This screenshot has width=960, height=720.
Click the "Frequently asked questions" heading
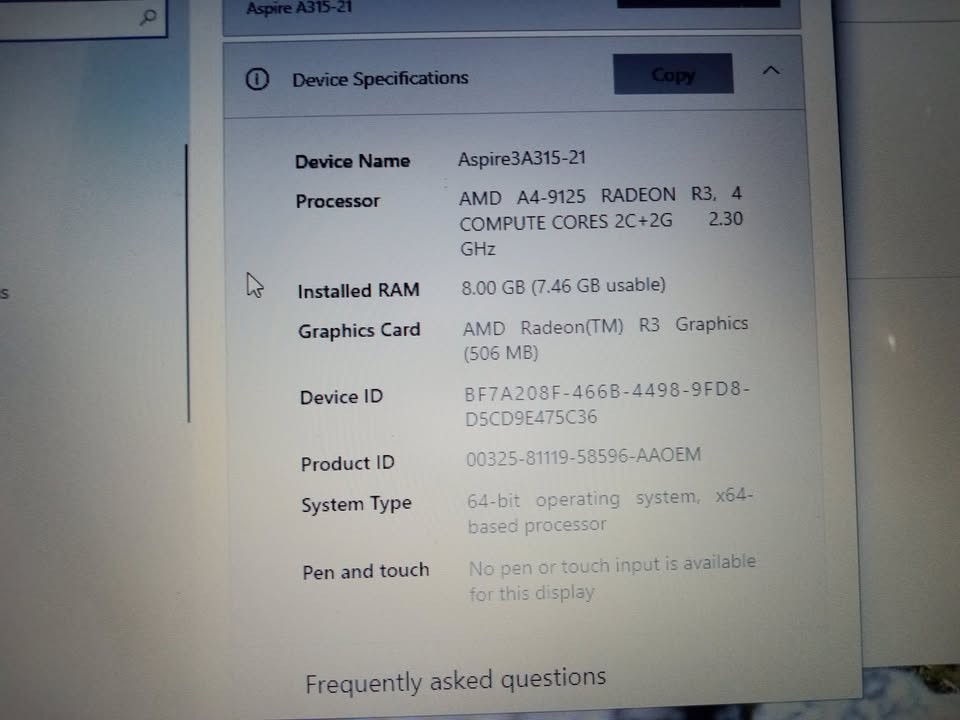pyautogui.click(x=456, y=680)
